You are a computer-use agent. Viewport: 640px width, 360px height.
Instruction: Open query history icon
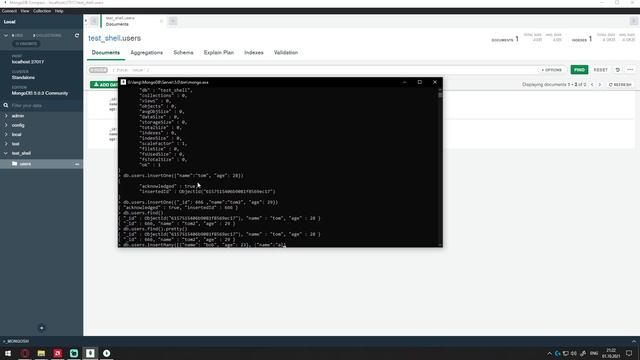click(x=618, y=70)
